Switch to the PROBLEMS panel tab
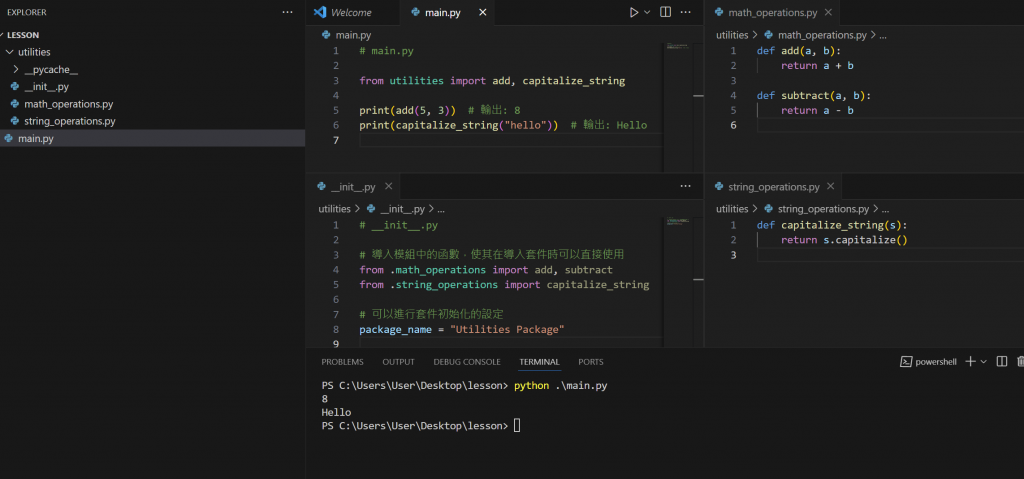 pyautogui.click(x=342, y=361)
